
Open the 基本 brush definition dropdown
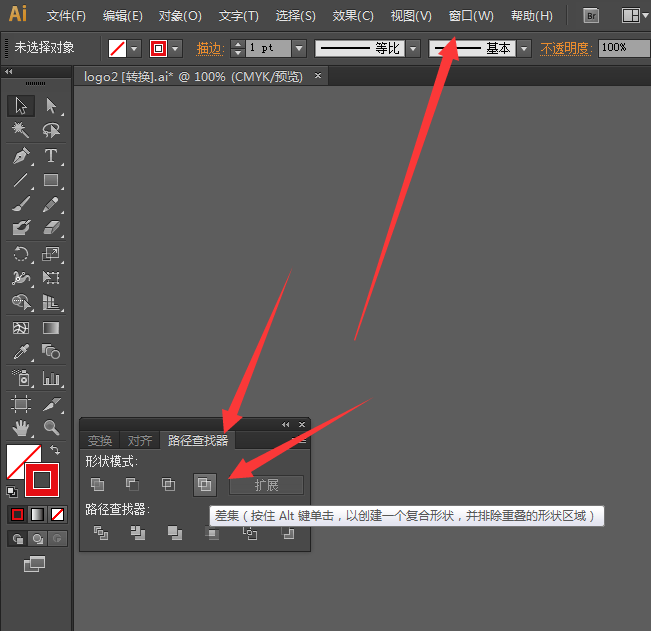coord(524,48)
